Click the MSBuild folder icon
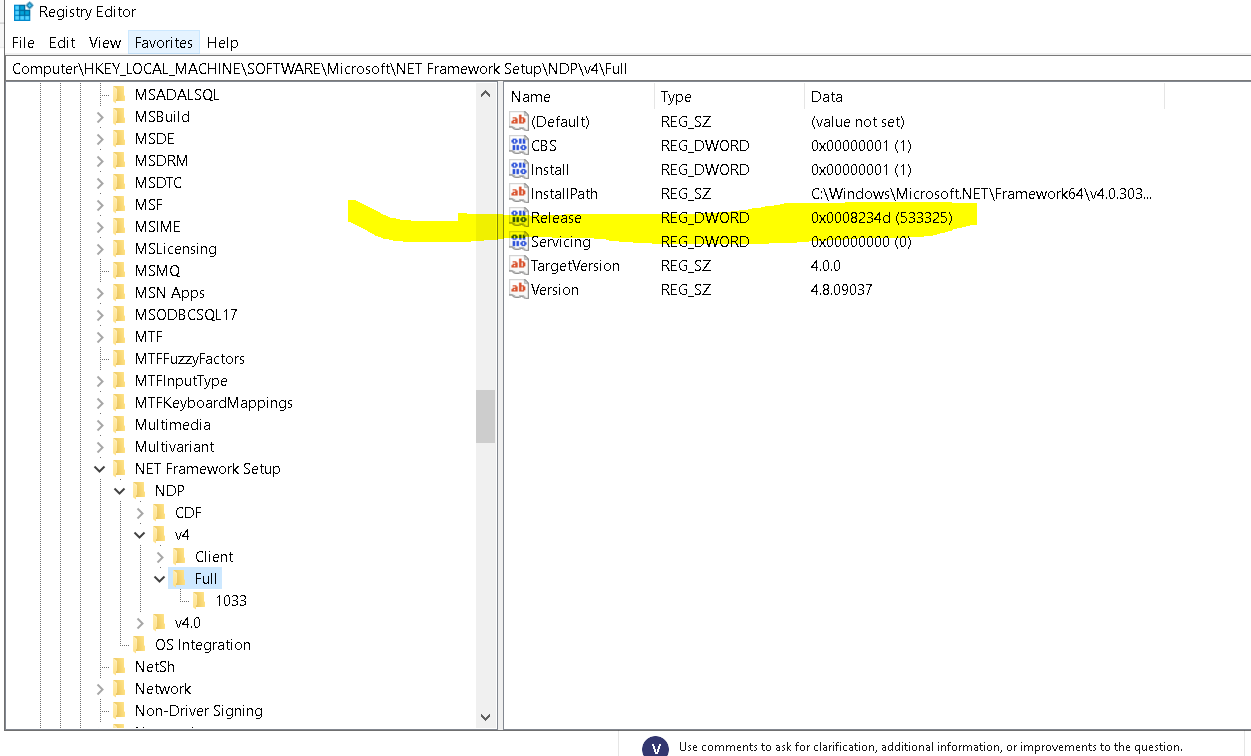 point(120,116)
